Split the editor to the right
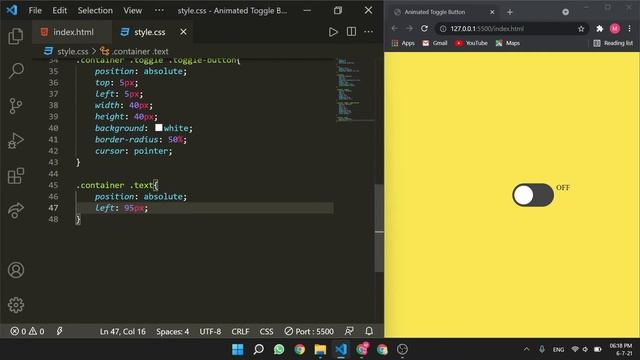 pos(351,32)
